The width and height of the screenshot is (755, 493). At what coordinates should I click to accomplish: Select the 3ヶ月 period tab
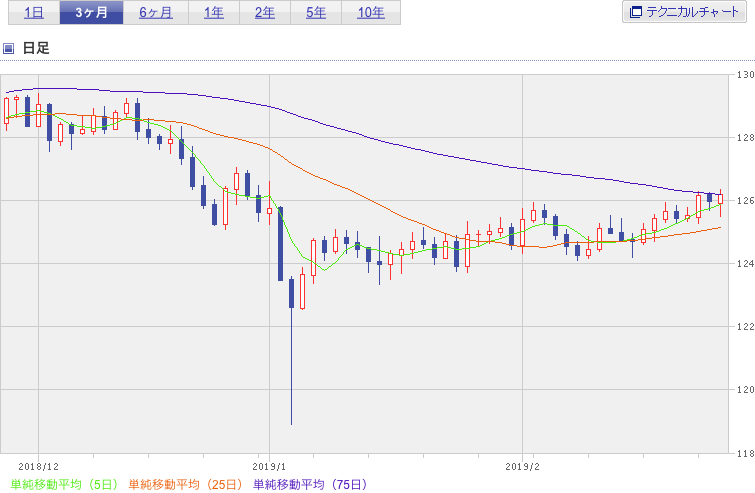pyautogui.click(x=91, y=13)
